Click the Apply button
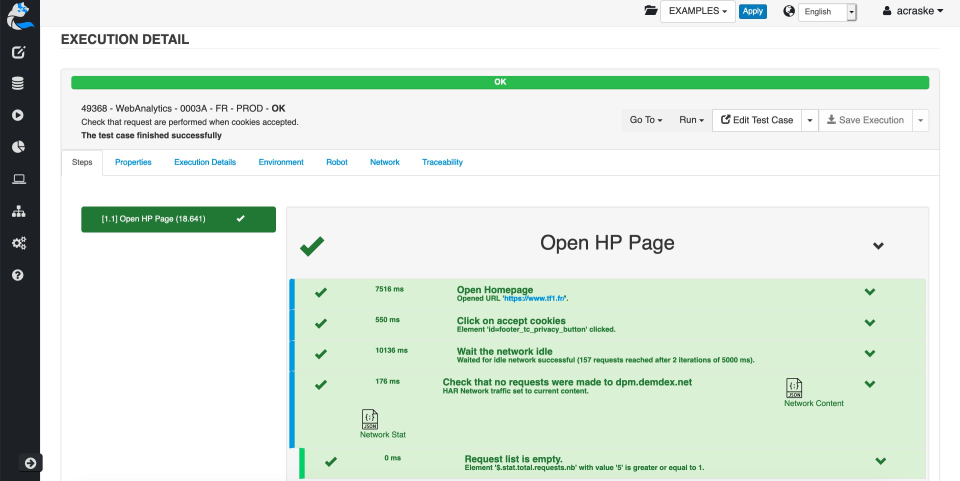 [x=752, y=11]
